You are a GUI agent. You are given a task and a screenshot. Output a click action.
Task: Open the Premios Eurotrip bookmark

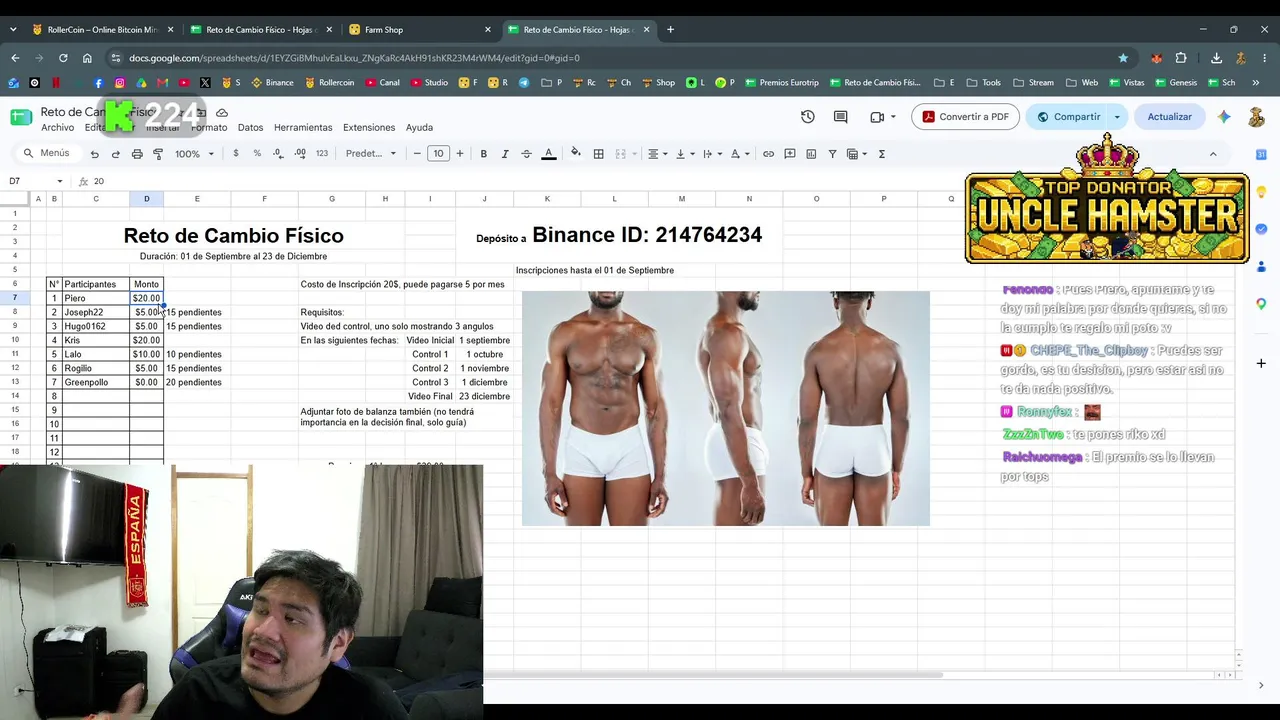pos(781,83)
